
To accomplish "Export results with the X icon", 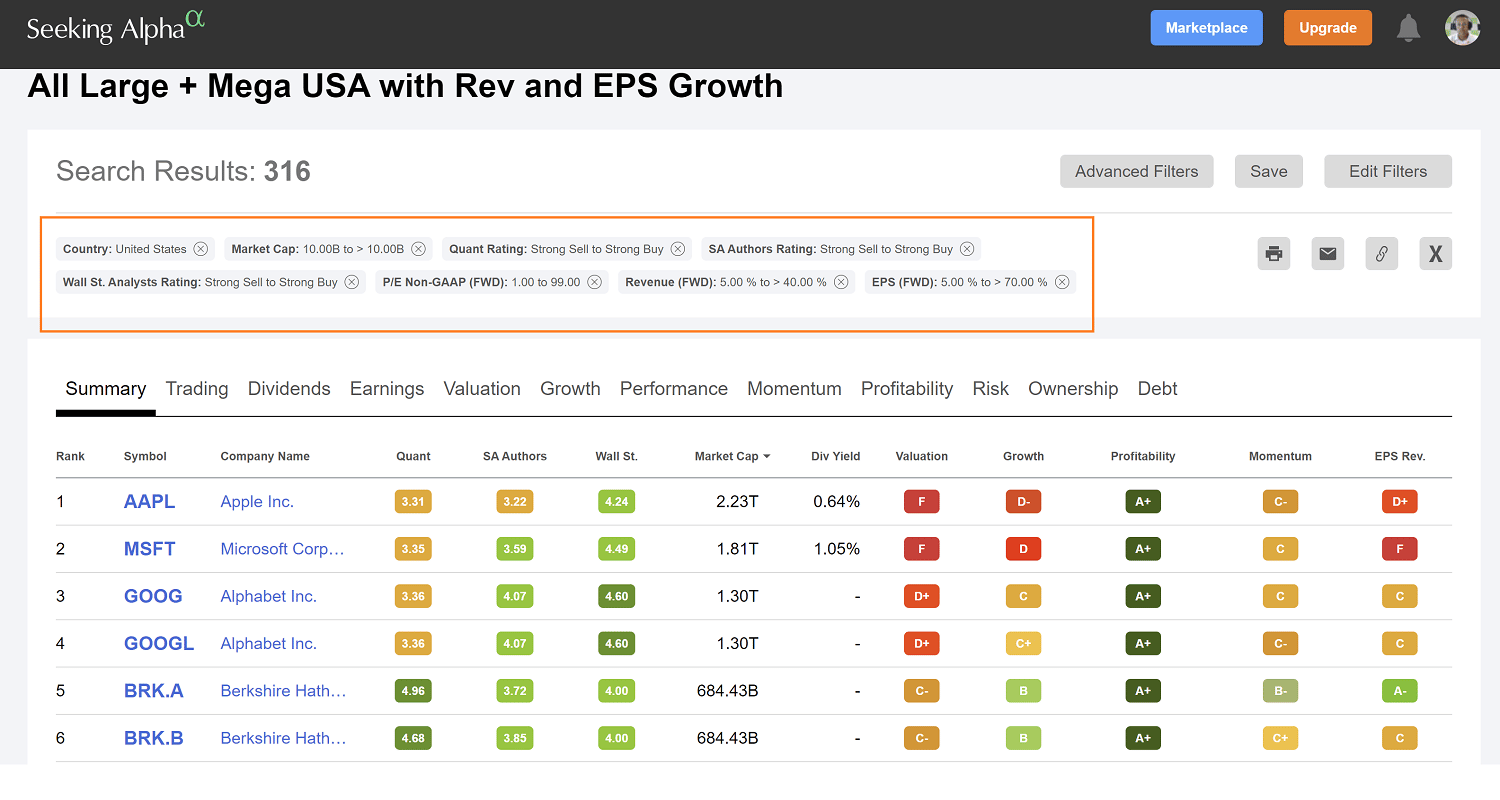I will tap(1436, 254).
